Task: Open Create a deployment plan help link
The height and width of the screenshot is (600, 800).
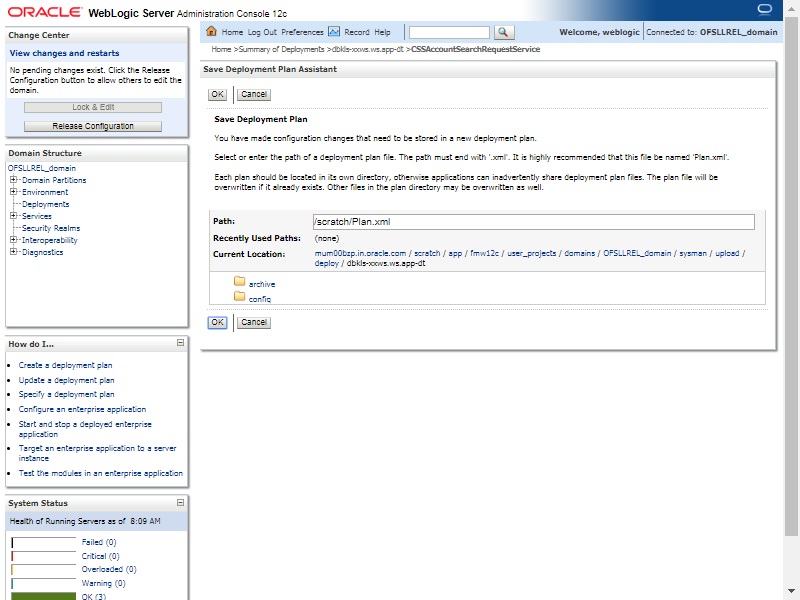Action: [65, 365]
